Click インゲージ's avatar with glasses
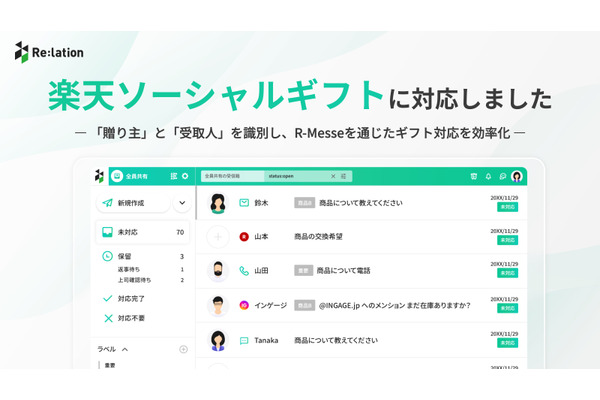Screen dimensions: 600x400 tap(218, 305)
